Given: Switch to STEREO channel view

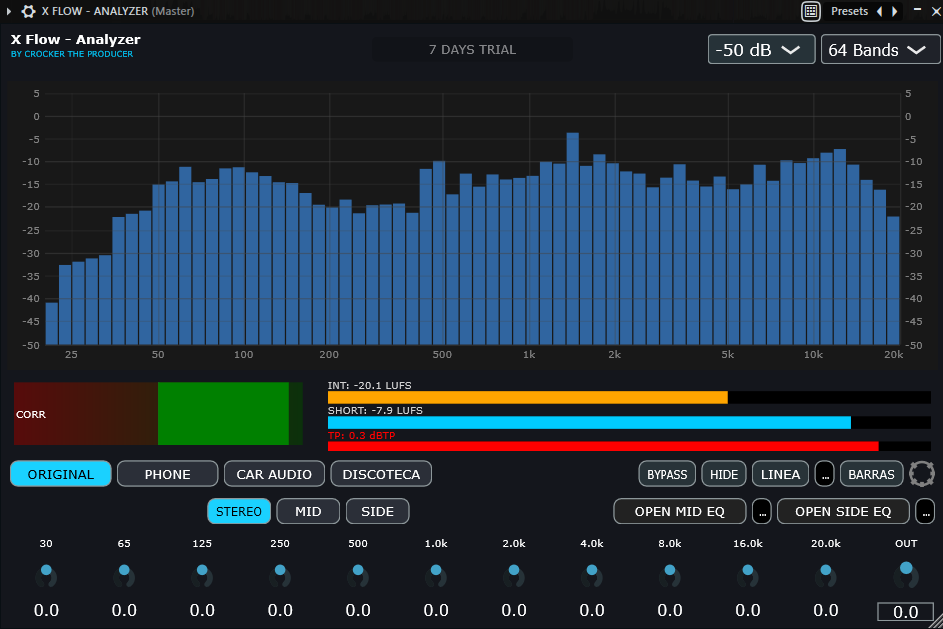Looking at the screenshot, I should click(239, 511).
